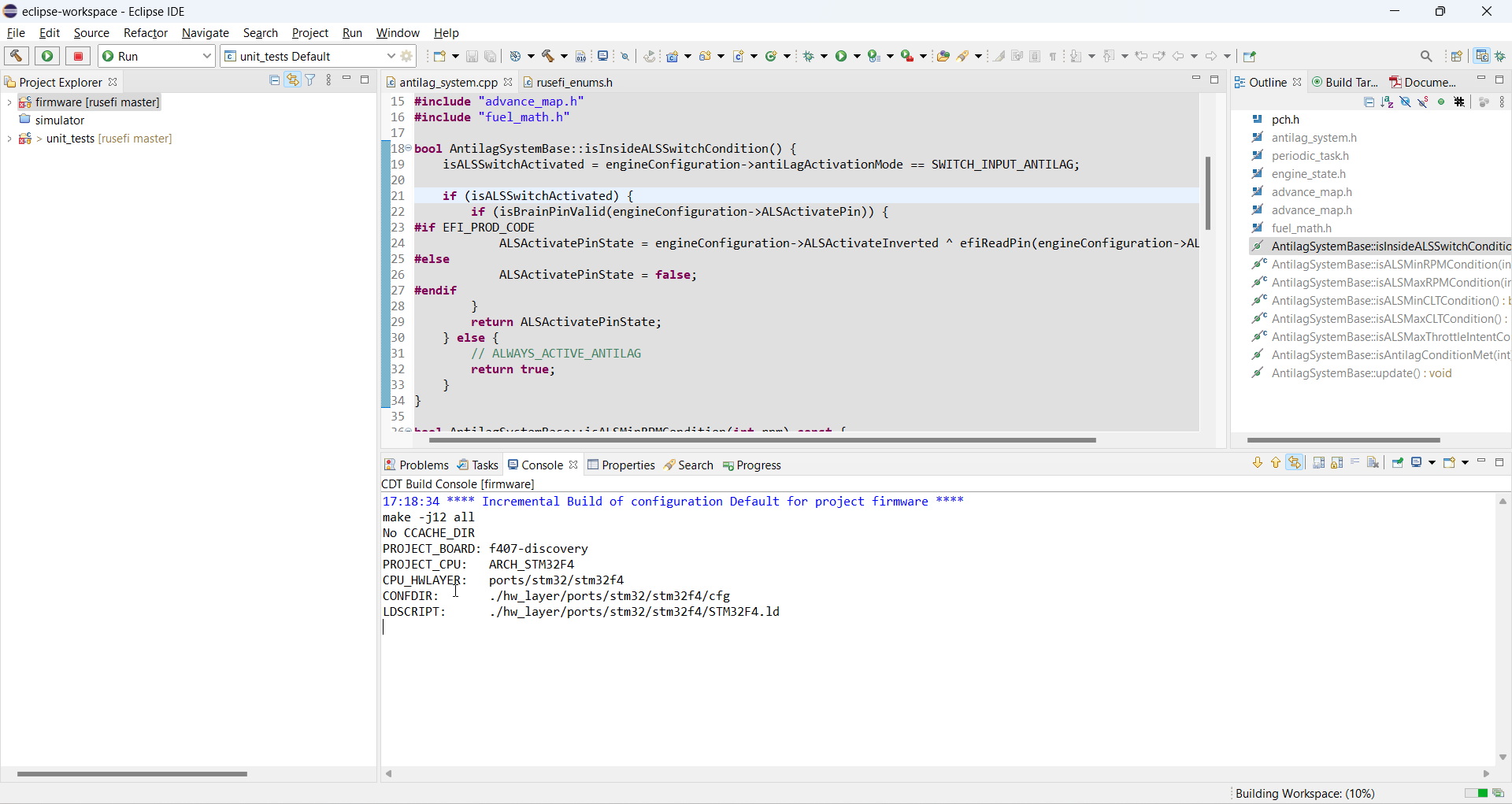The image size is (1512, 804).
Task: Open Display Selected Console dropdown arrow
Action: (1432, 463)
